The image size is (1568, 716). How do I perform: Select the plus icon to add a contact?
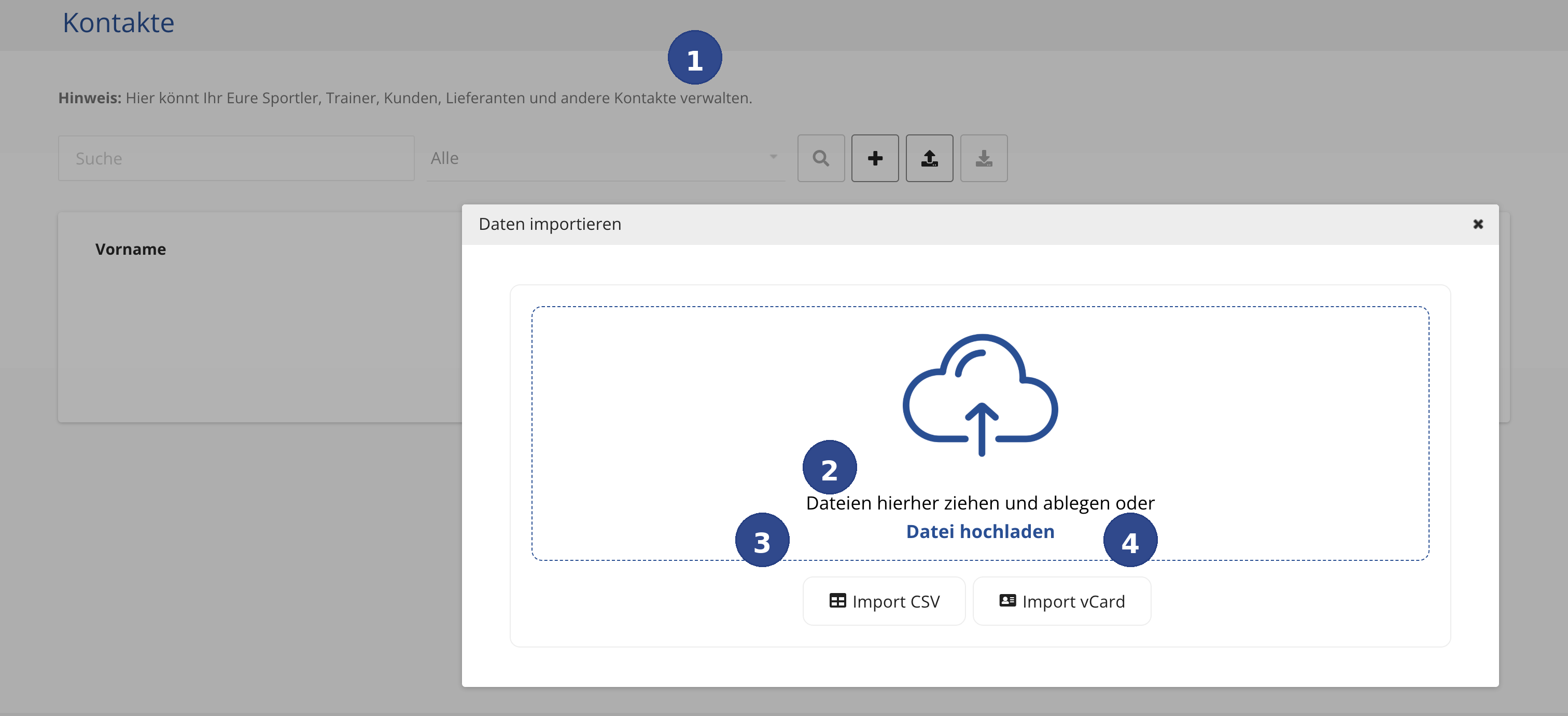coord(875,158)
